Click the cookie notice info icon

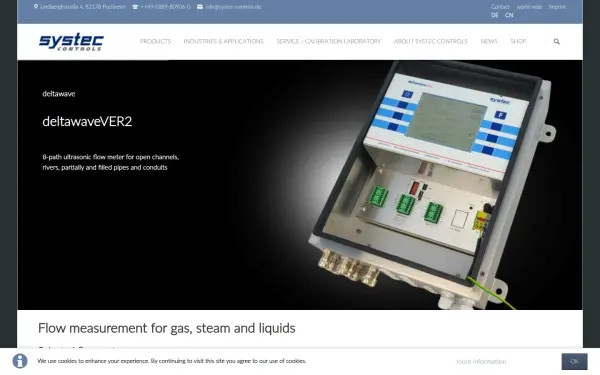point(20,361)
